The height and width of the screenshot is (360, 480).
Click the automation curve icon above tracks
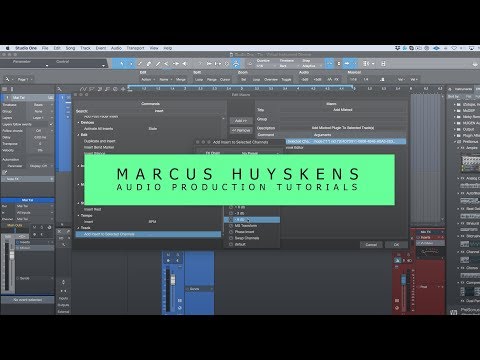[x=83, y=89]
